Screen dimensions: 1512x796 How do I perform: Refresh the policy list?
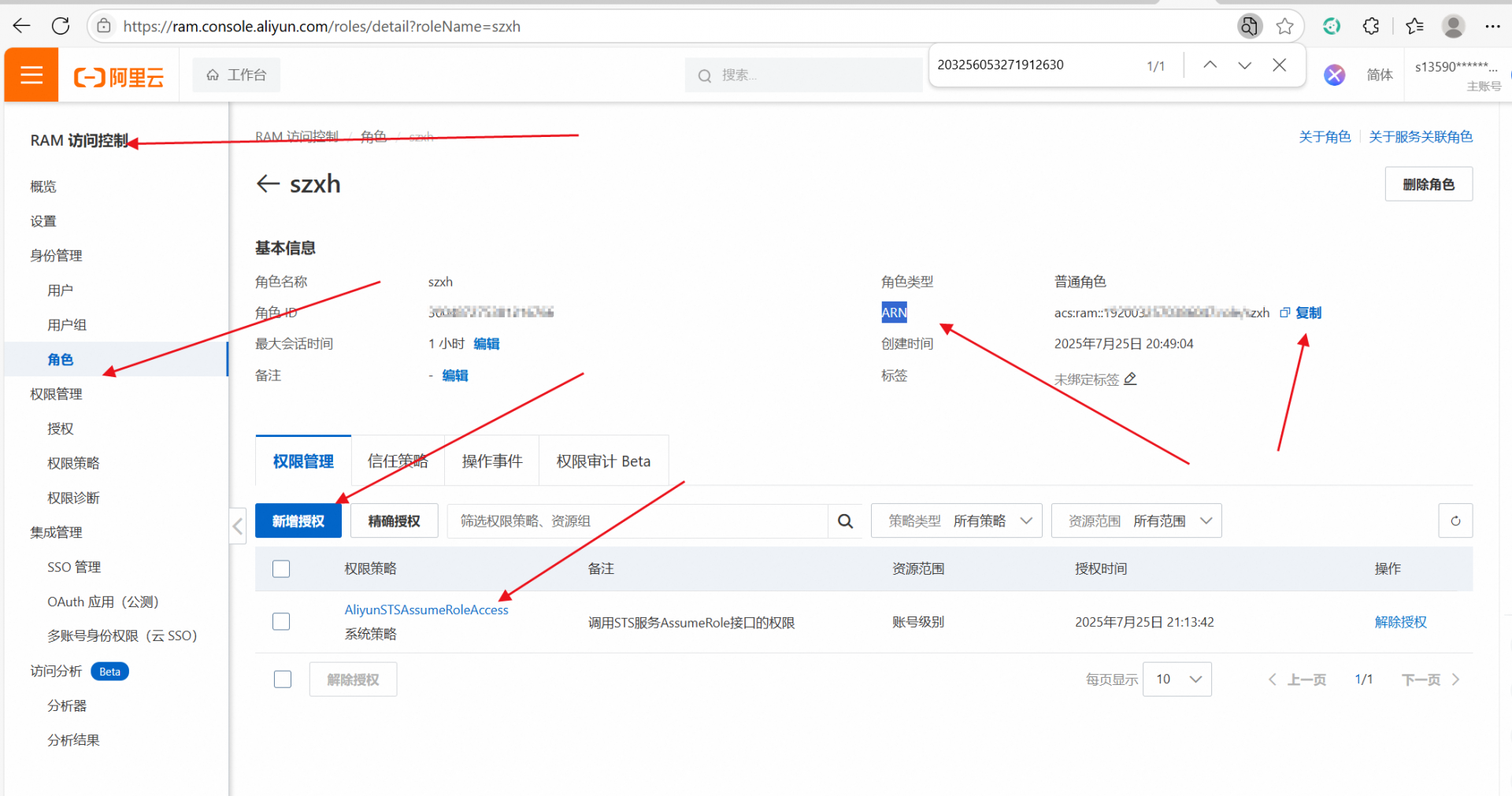(x=1455, y=520)
